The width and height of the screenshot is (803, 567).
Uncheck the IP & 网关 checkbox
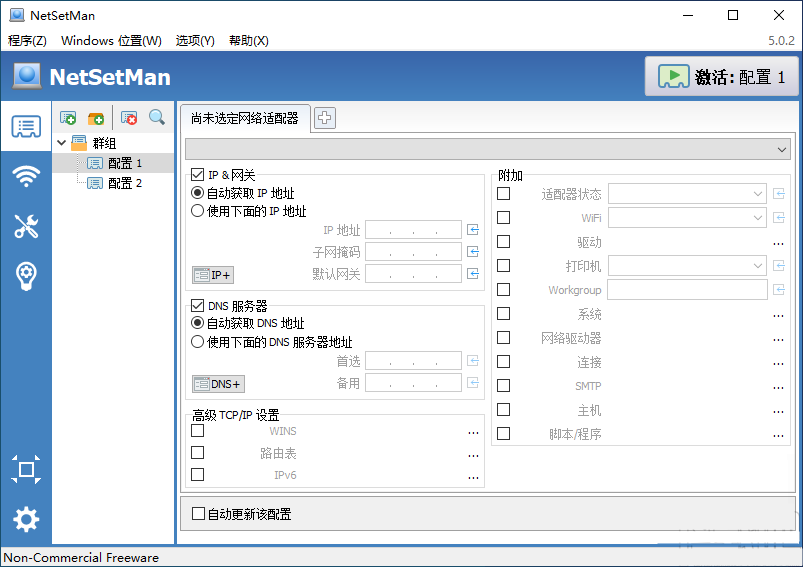click(x=197, y=175)
